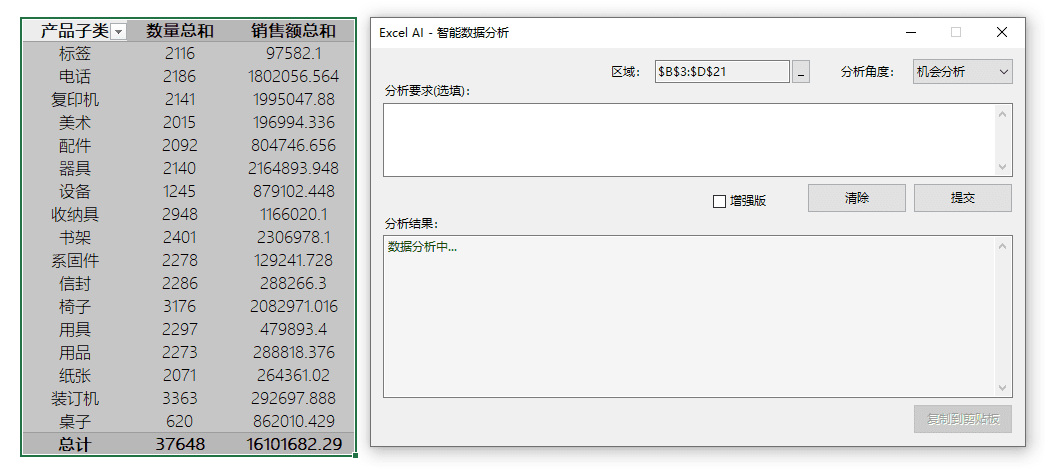
Task: Click sales cell 2306978.1
Action: 294,237
